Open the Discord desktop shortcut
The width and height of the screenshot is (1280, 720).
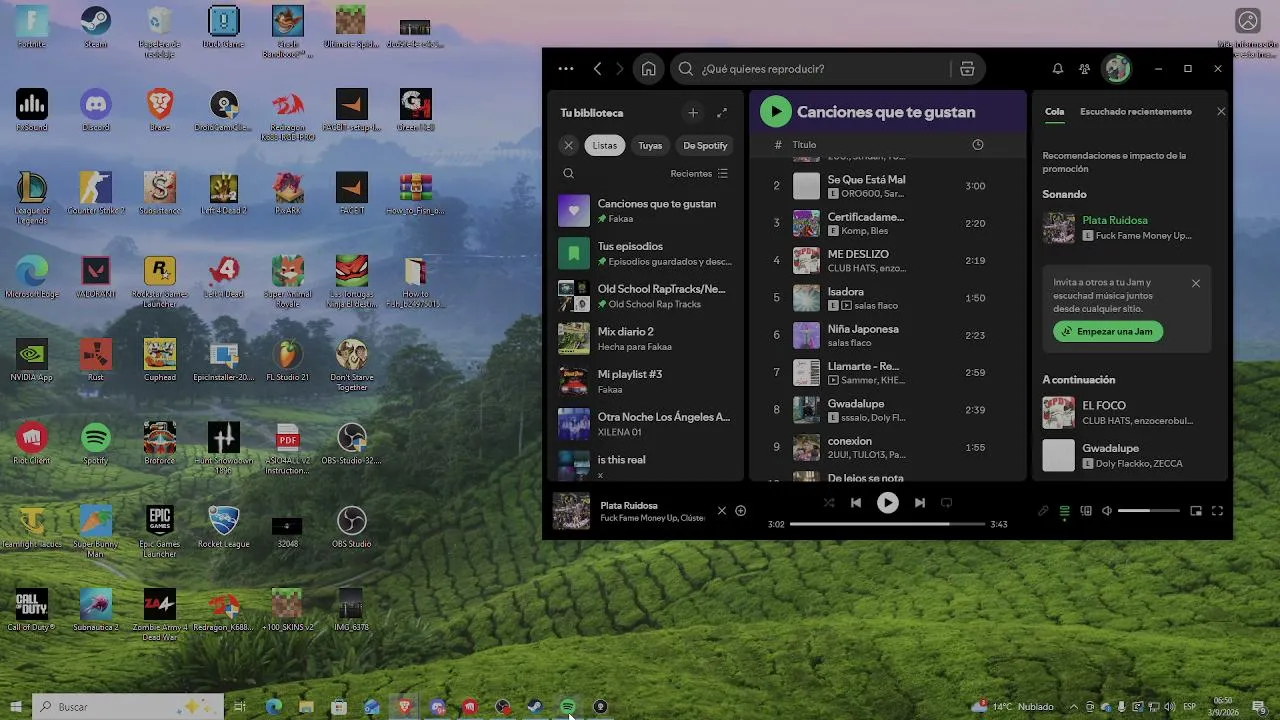96,110
